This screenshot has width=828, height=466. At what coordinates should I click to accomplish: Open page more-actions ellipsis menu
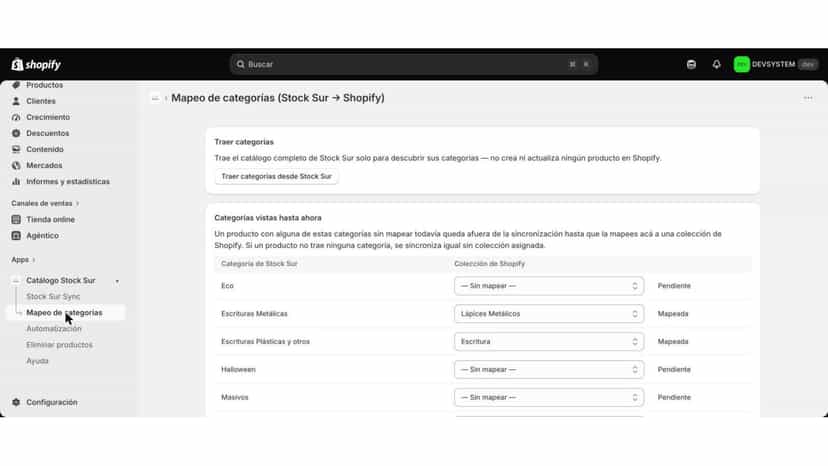(808, 98)
